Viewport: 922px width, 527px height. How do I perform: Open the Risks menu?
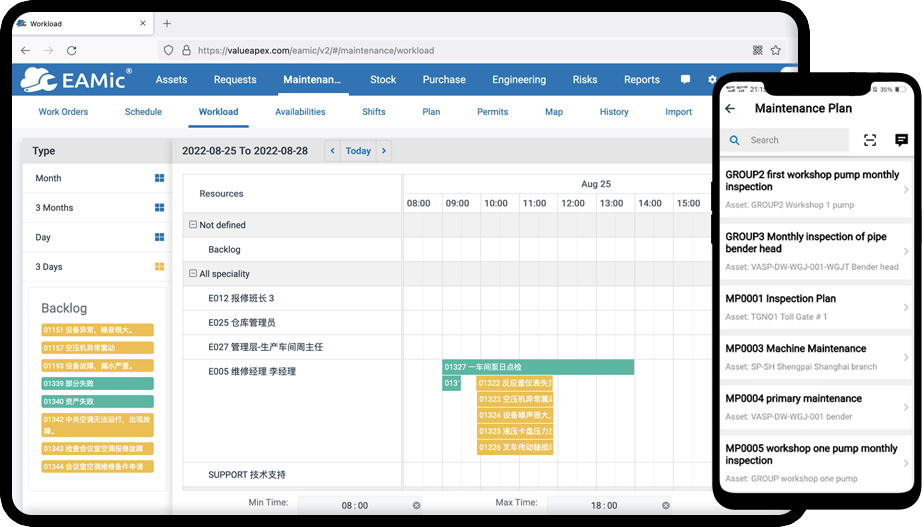point(585,79)
